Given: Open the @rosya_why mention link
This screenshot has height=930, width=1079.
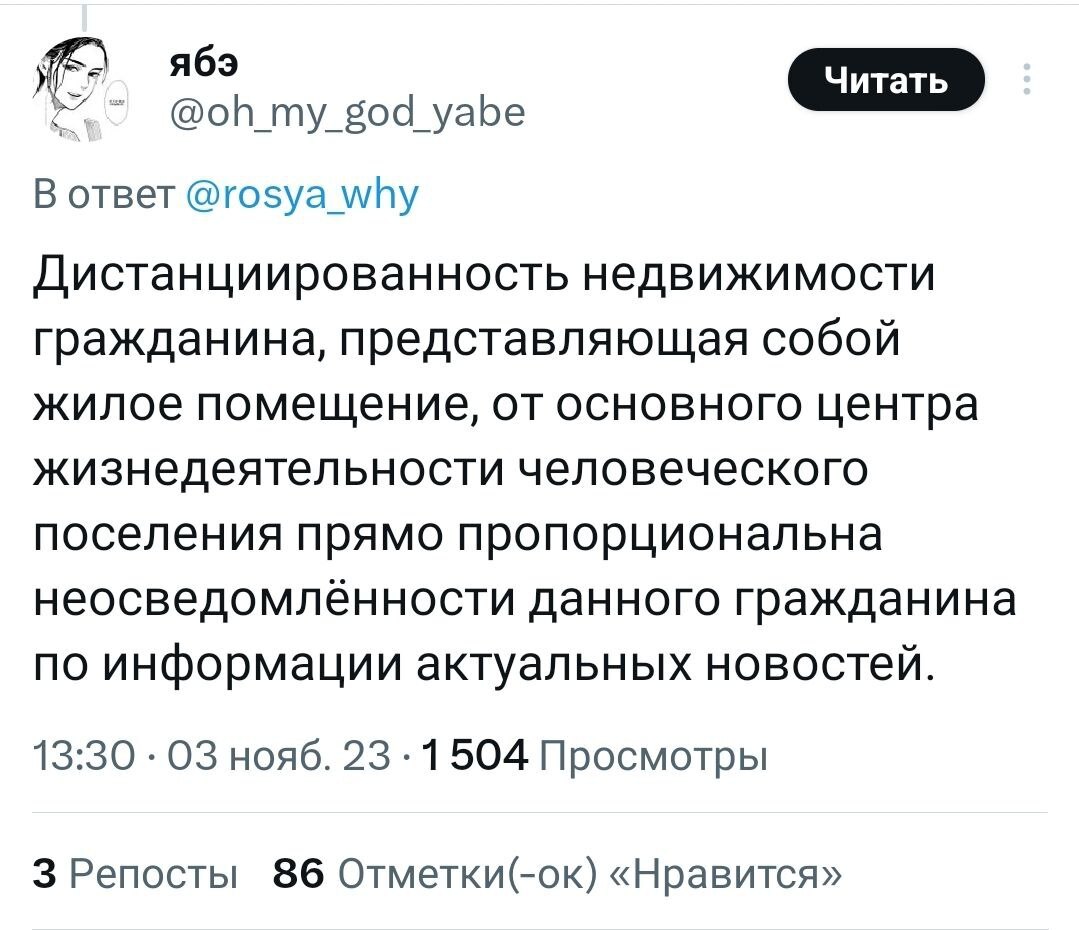Looking at the screenshot, I should (303, 193).
